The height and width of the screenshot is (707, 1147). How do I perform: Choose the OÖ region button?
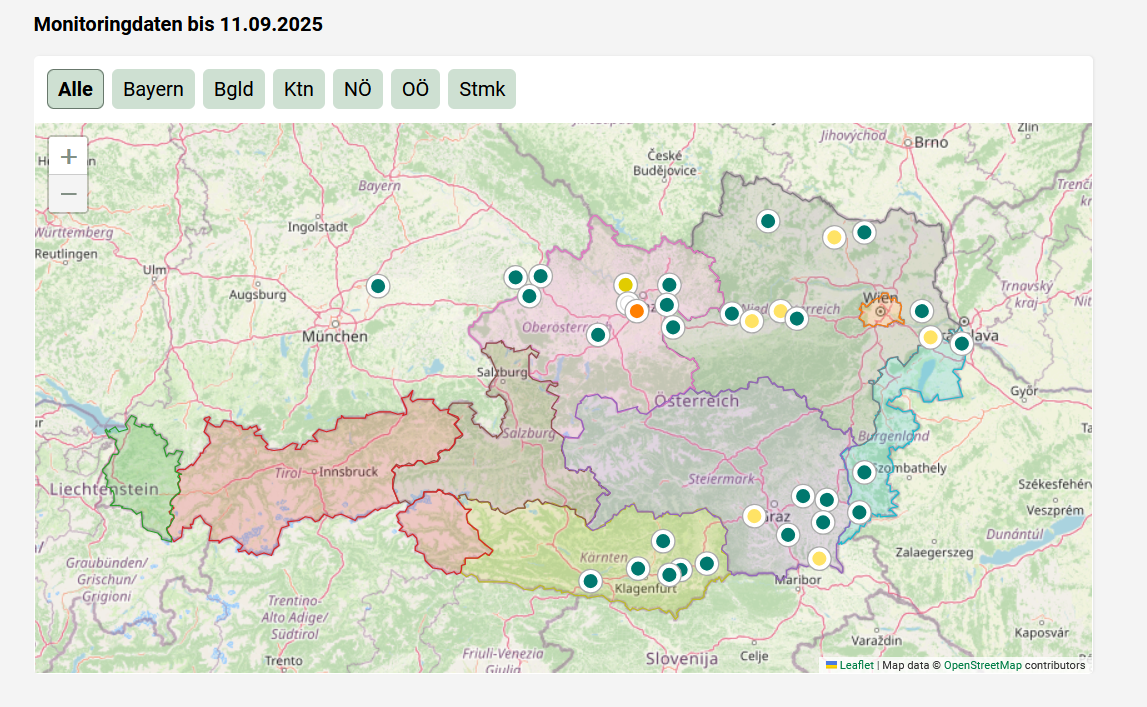tap(415, 89)
